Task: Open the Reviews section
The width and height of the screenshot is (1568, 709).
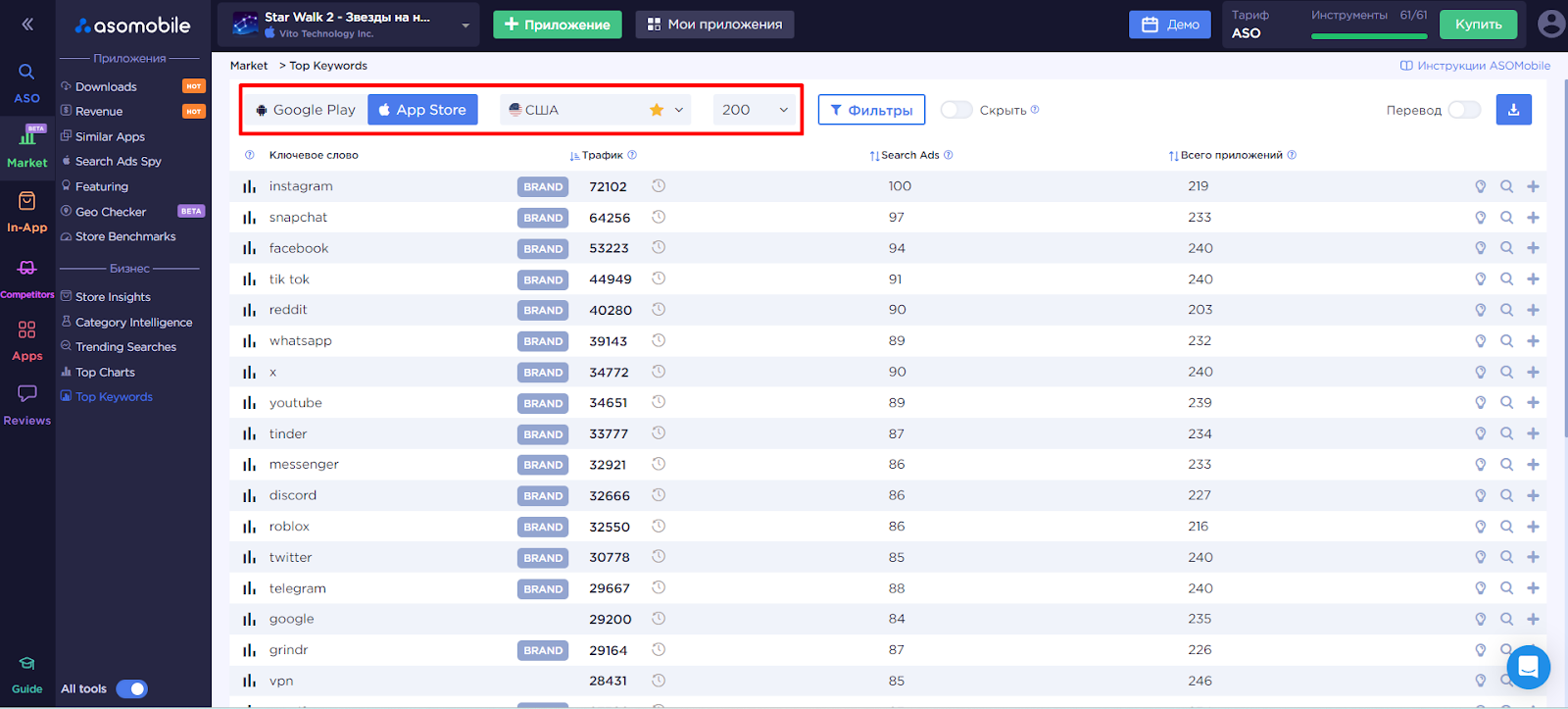Action: (x=26, y=405)
